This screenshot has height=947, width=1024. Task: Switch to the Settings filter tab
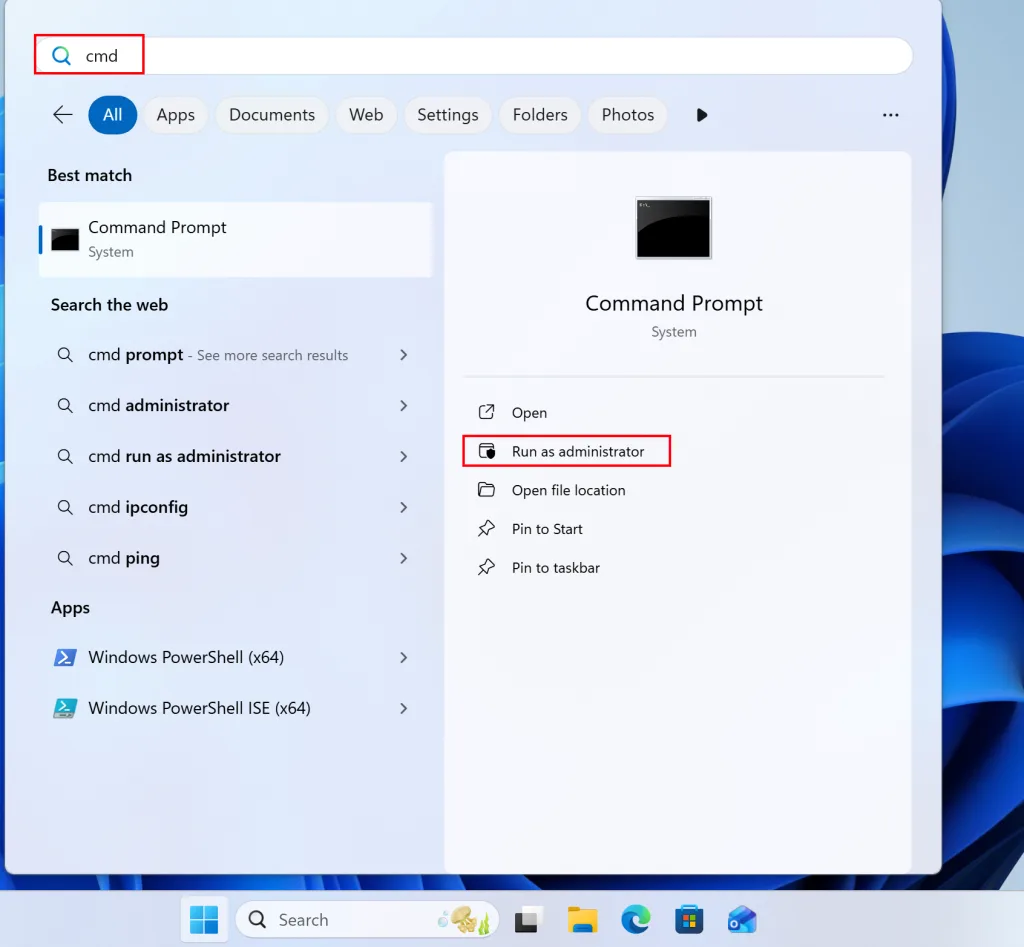(x=448, y=114)
